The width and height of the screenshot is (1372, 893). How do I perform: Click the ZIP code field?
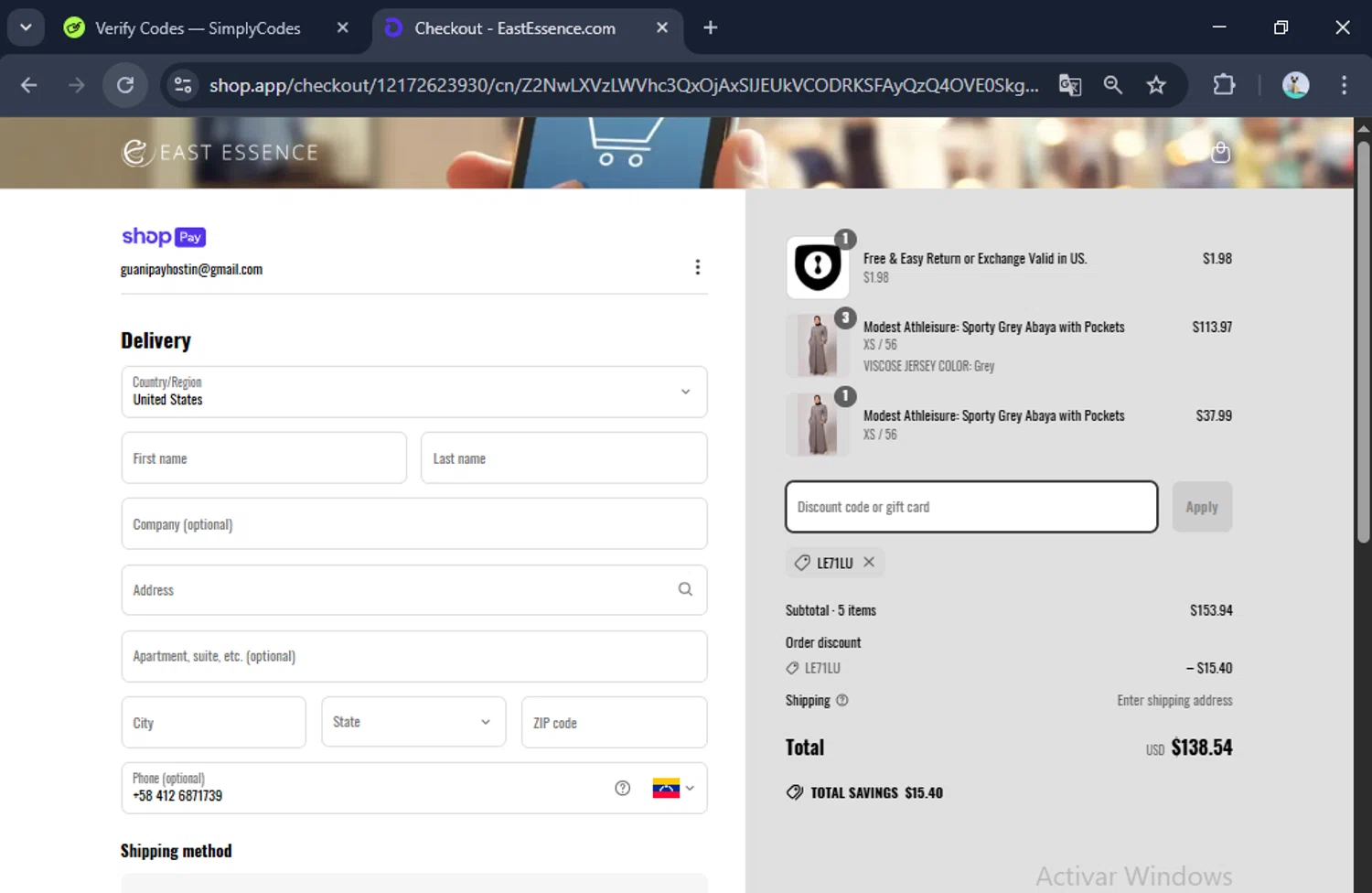(x=614, y=722)
